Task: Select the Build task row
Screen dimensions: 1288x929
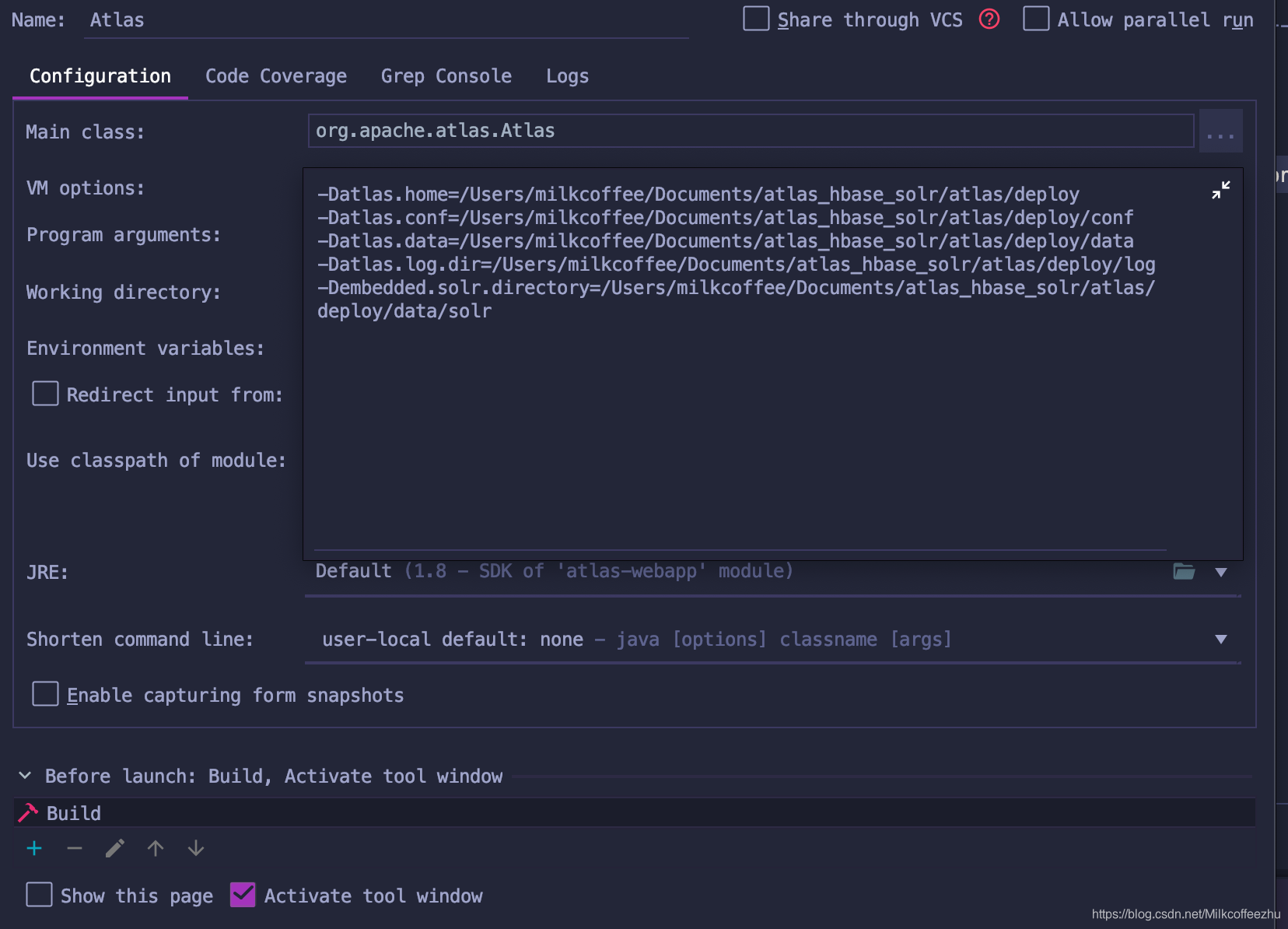Action: point(634,813)
